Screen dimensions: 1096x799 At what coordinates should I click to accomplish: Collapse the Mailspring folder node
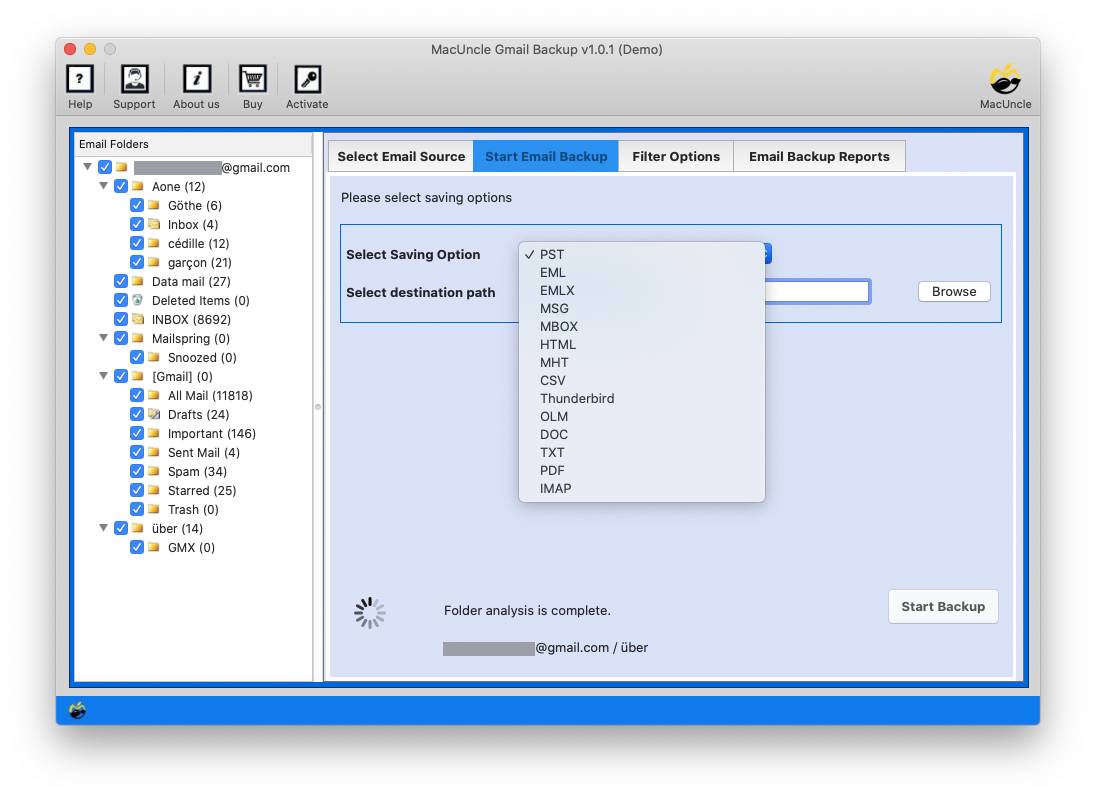[x=104, y=338]
